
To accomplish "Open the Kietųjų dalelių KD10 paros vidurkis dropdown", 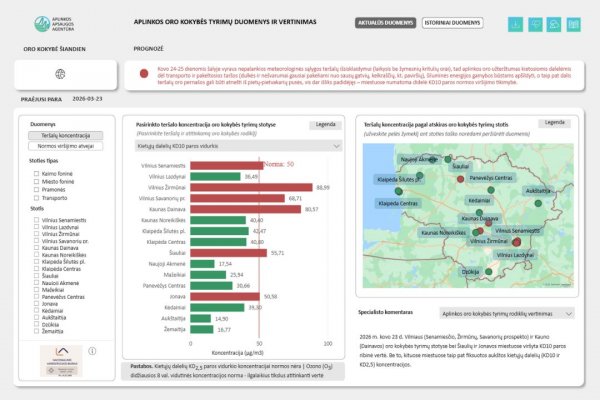I will [238, 146].
